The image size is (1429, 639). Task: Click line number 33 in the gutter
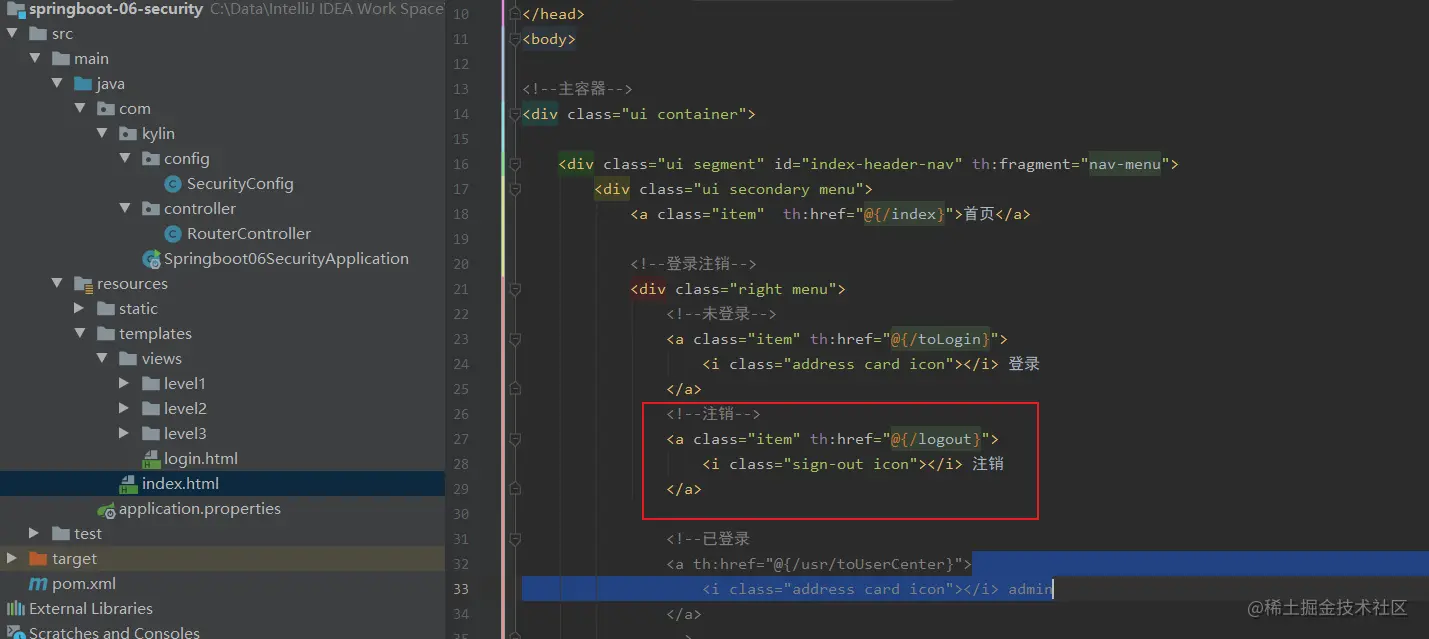point(460,589)
